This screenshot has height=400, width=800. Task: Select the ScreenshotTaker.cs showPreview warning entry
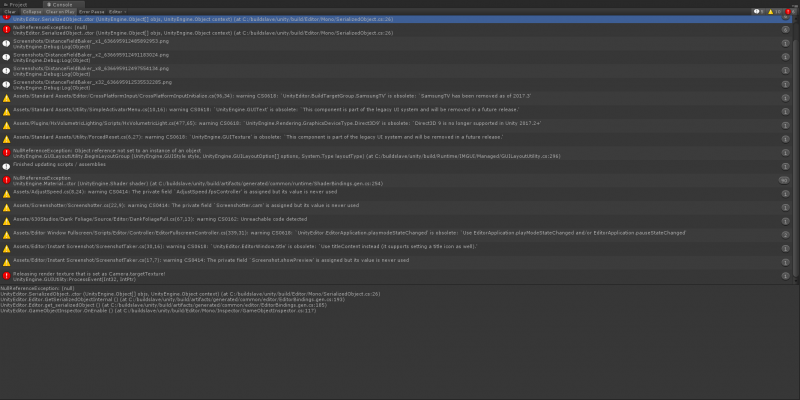[300, 260]
